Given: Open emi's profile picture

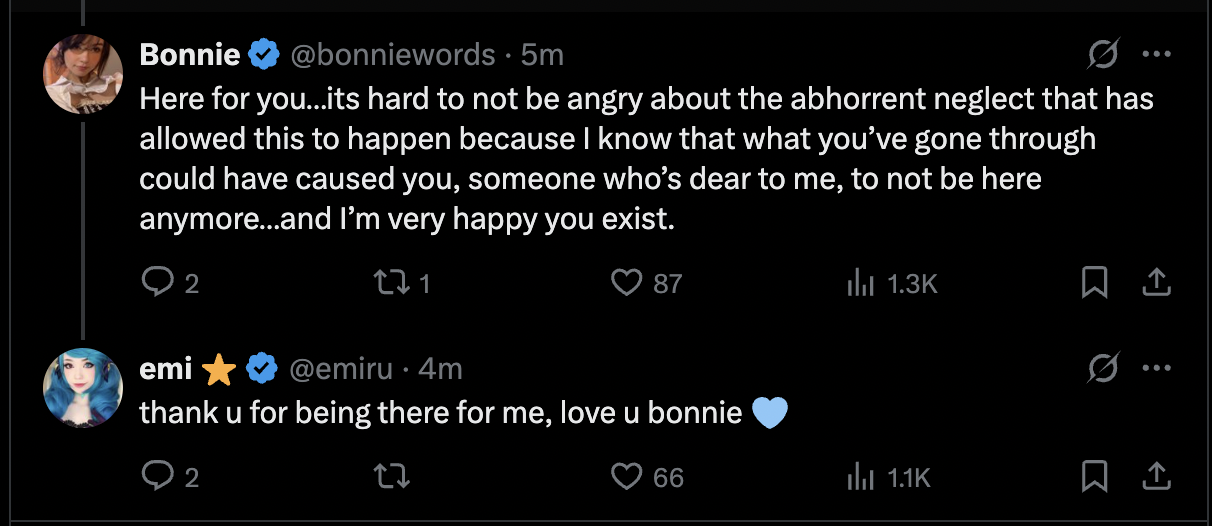Looking at the screenshot, I should pos(84,387).
